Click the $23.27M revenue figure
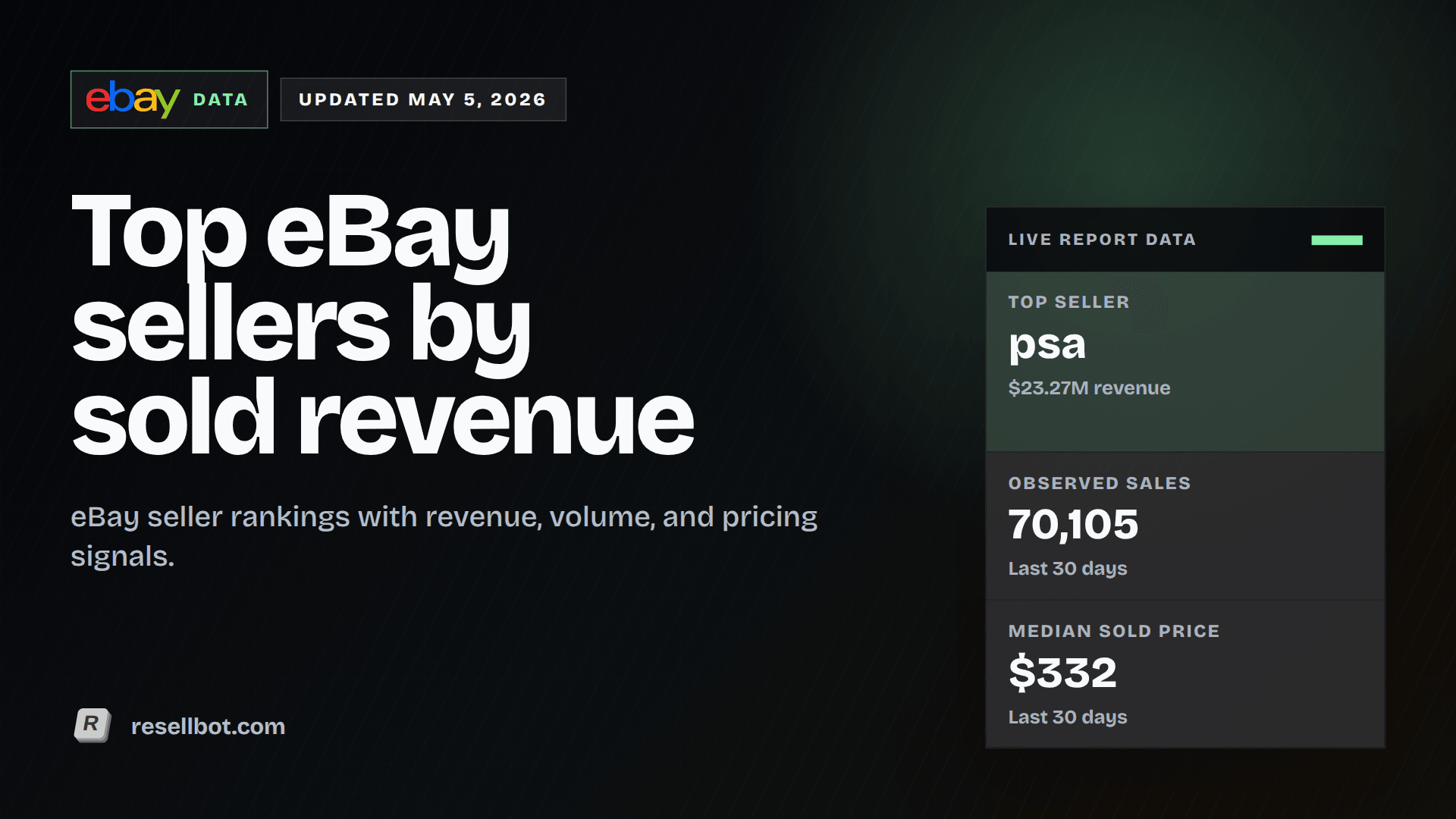This screenshot has width=1456, height=819. click(1089, 388)
